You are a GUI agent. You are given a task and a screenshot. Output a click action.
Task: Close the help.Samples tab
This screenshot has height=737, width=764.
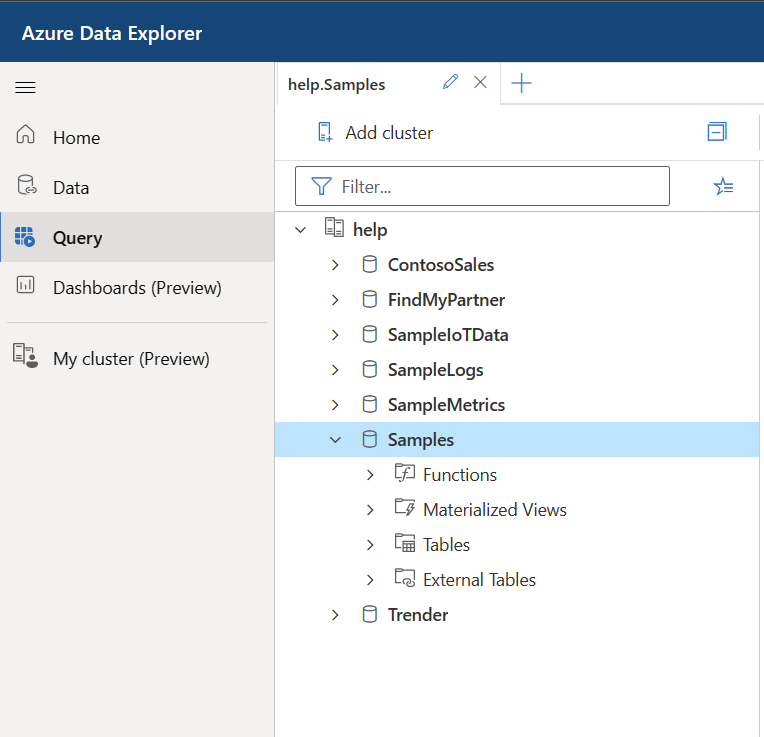tap(480, 82)
